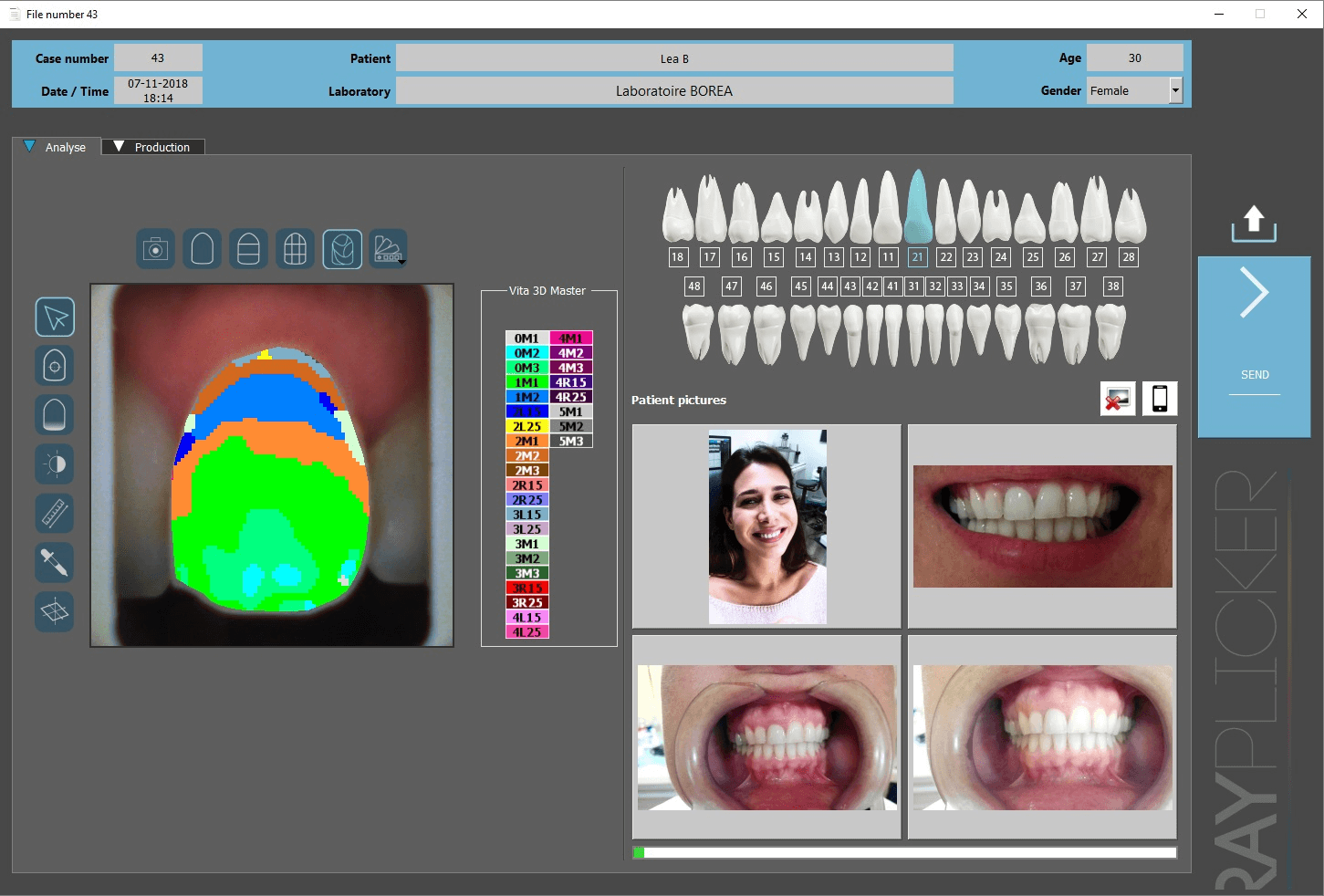
Task: Select tooth number 21 box
Action: (x=918, y=257)
